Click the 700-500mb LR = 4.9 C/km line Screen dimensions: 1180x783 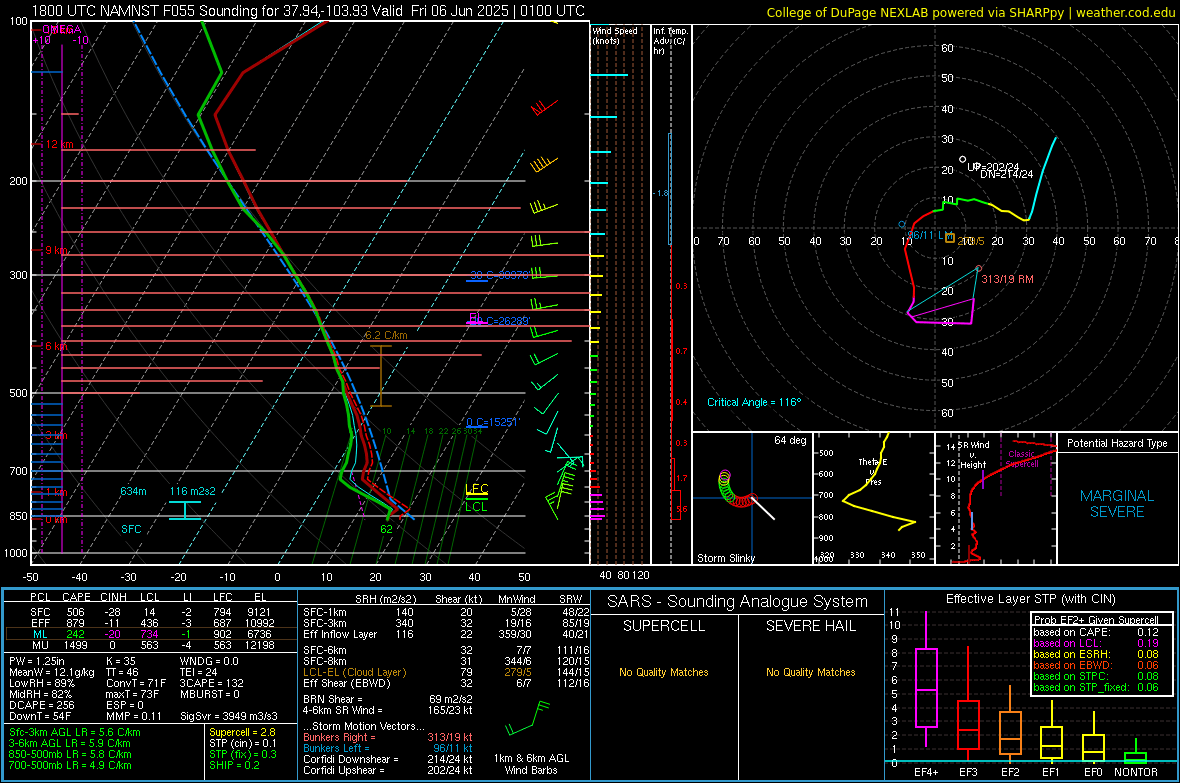pos(70,765)
